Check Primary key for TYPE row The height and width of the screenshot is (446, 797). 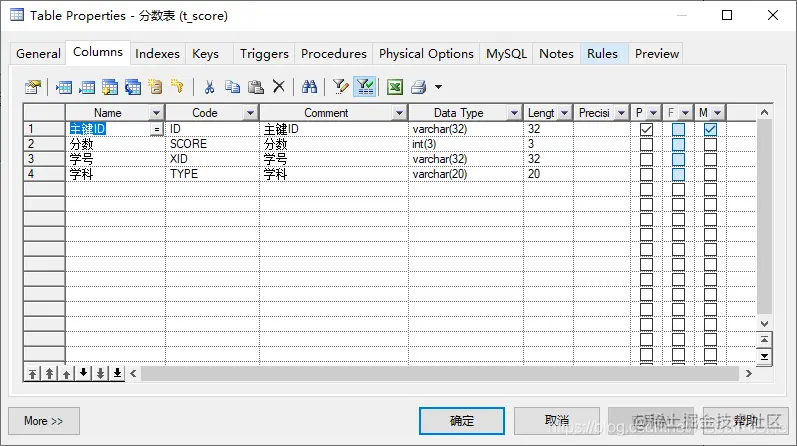click(x=647, y=174)
